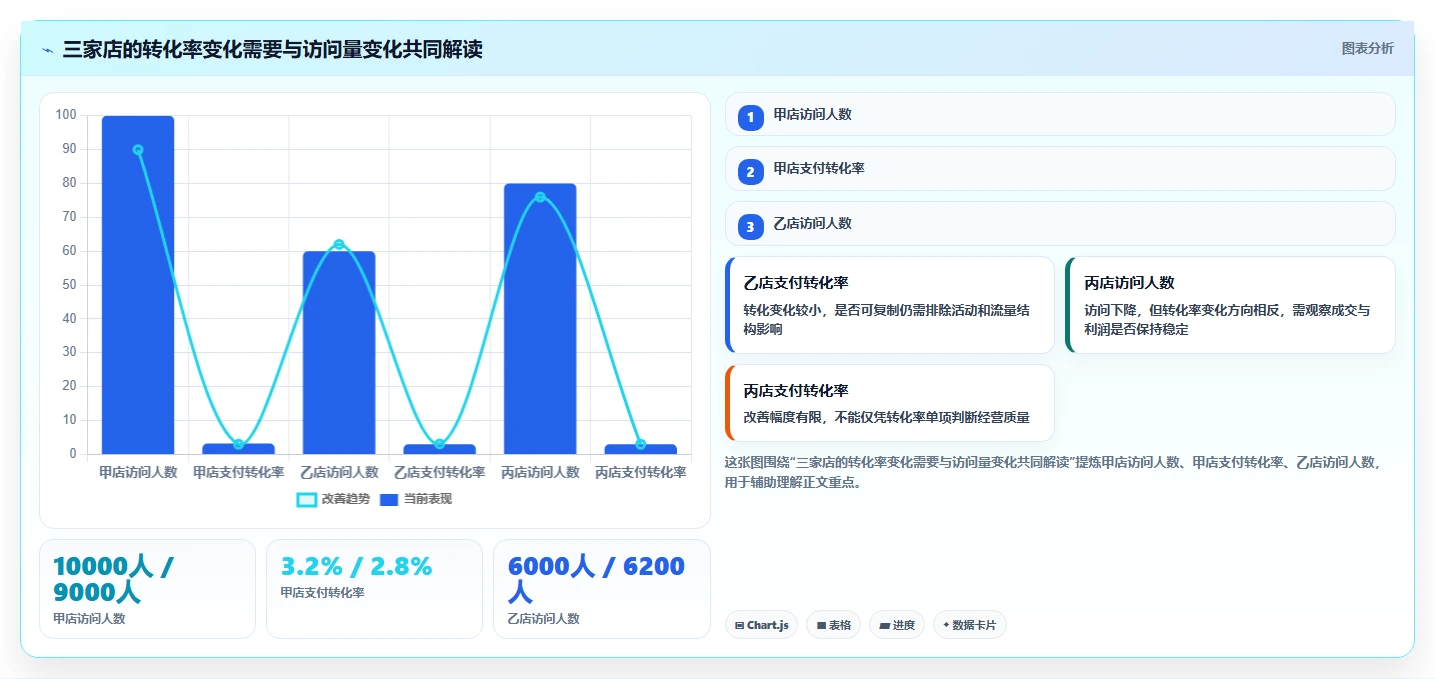The height and width of the screenshot is (679, 1435).
Task: Click the 10000人 / 9000人 stat value
Action: pyautogui.click(x=113, y=579)
